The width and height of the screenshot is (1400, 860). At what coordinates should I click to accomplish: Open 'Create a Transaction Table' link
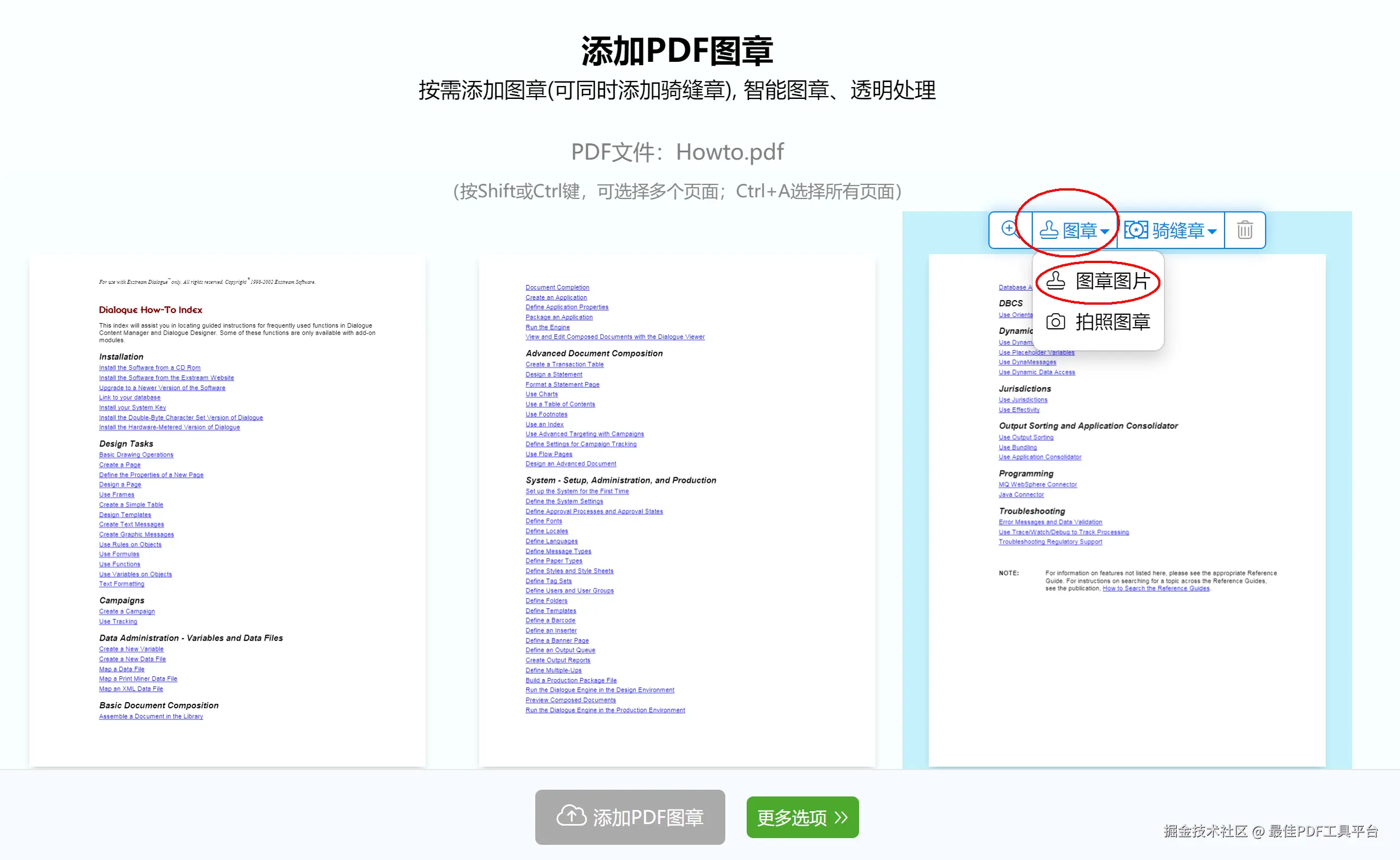pos(564,365)
